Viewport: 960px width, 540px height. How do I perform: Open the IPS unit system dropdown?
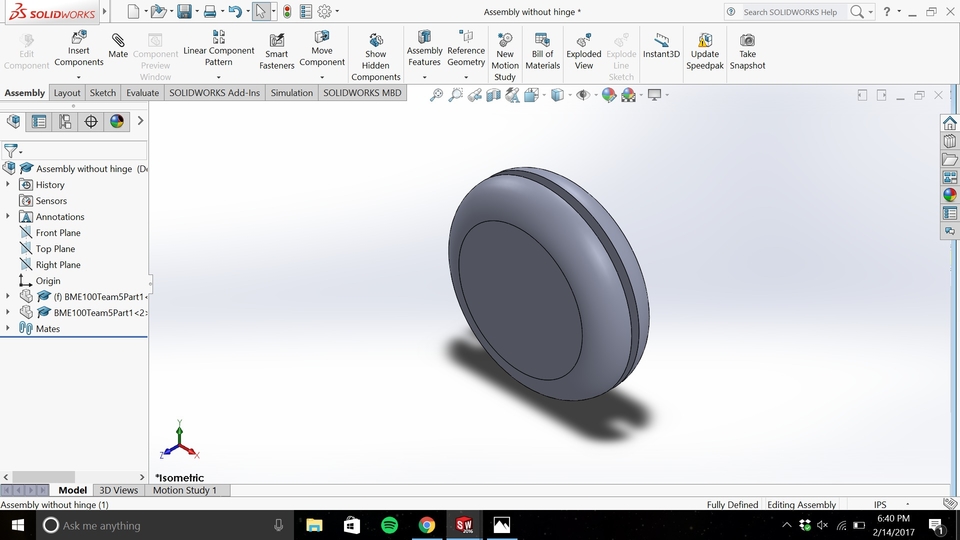click(880, 505)
